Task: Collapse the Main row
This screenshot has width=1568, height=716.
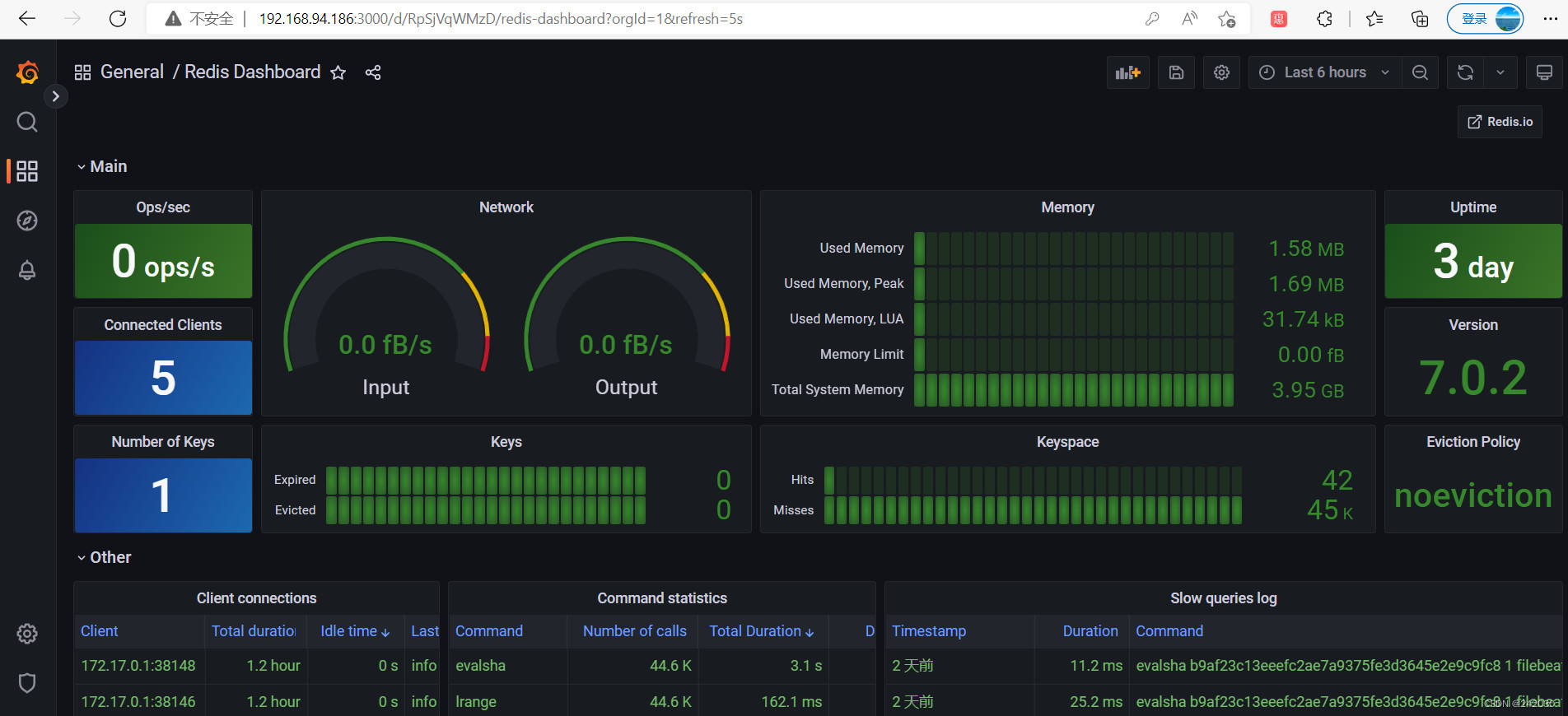Action: (102, 166)
